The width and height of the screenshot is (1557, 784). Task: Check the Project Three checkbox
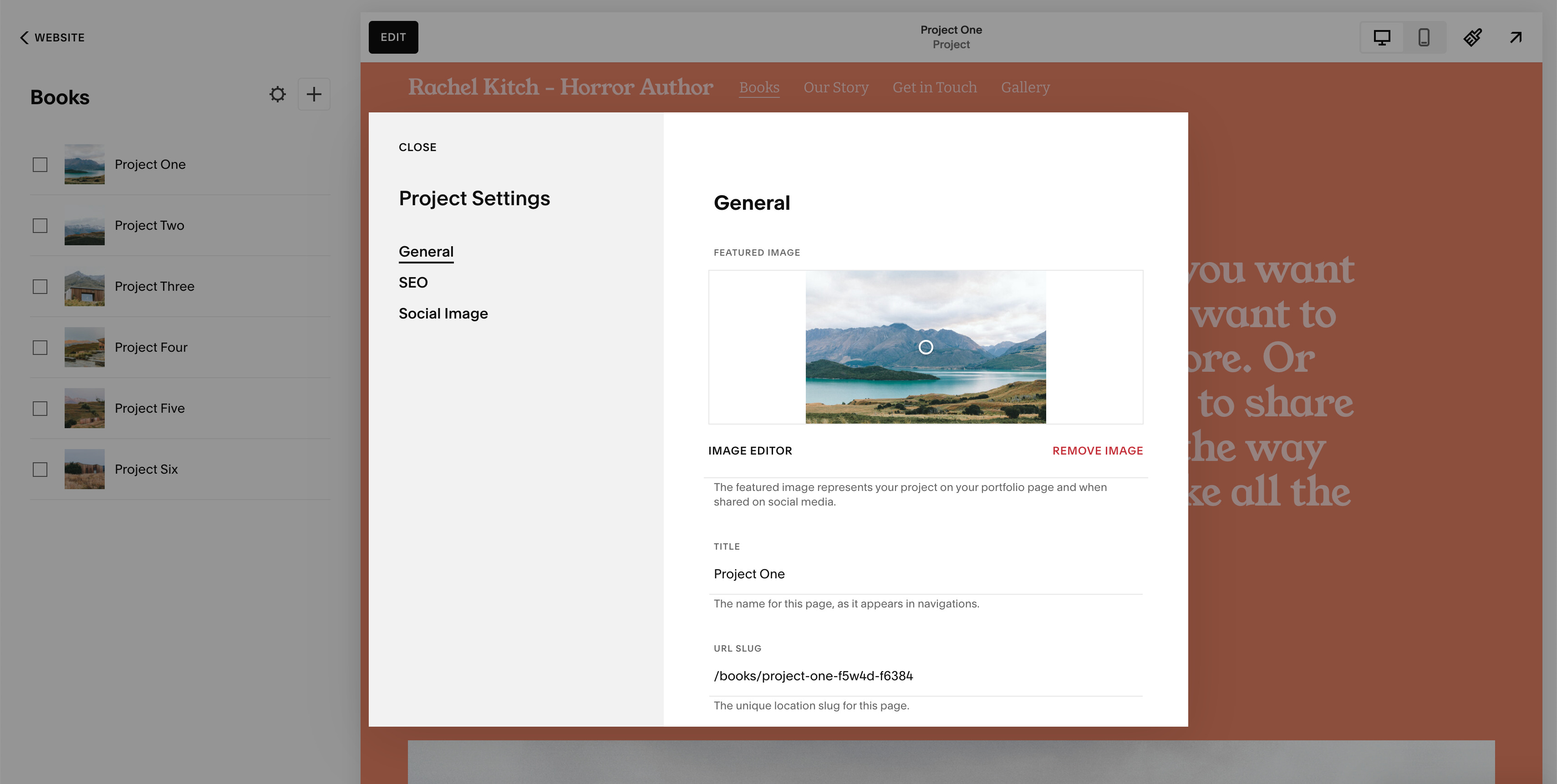40,287
